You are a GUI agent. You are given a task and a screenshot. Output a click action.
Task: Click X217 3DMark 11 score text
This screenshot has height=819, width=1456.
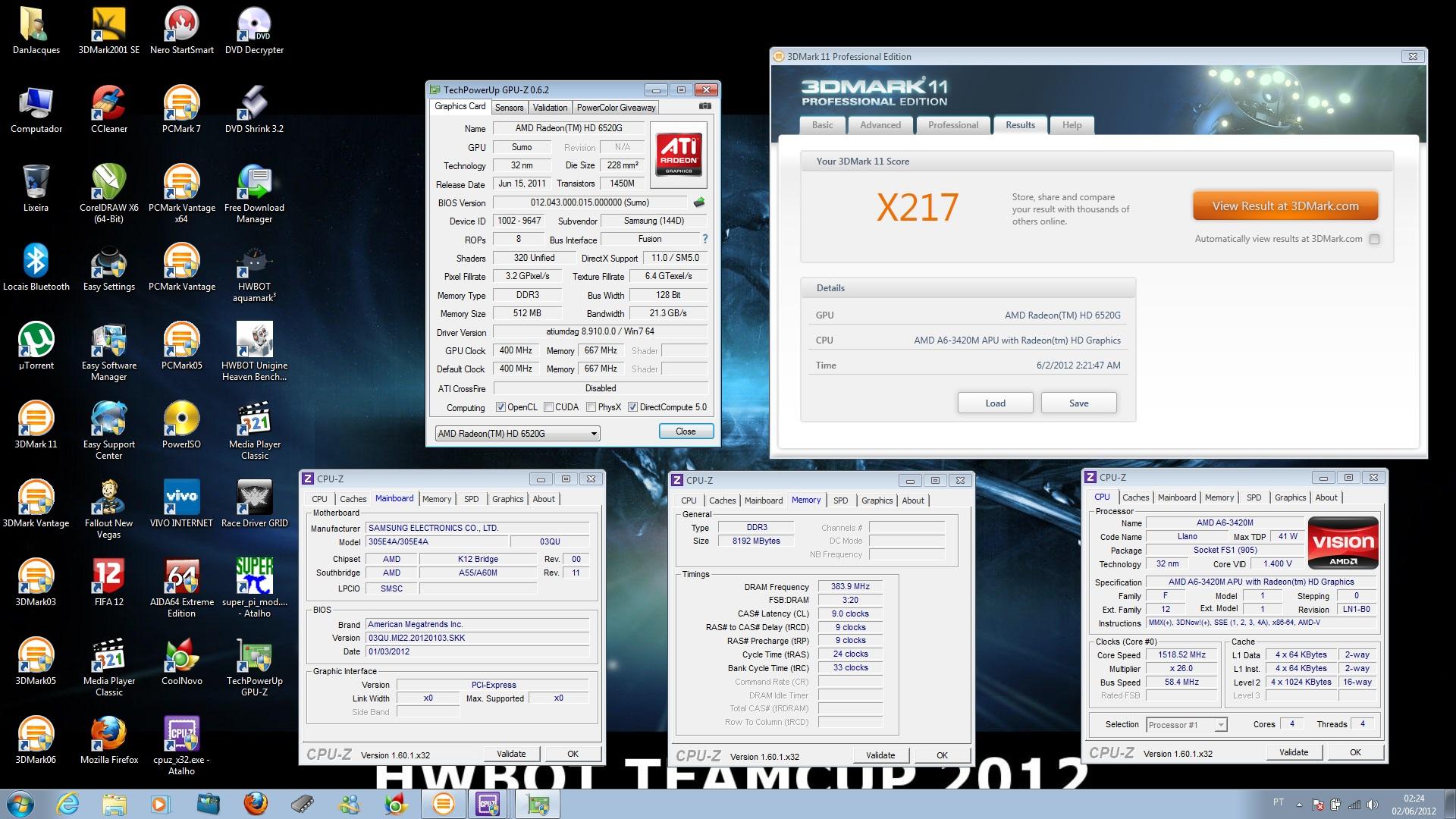pos(918,207)
